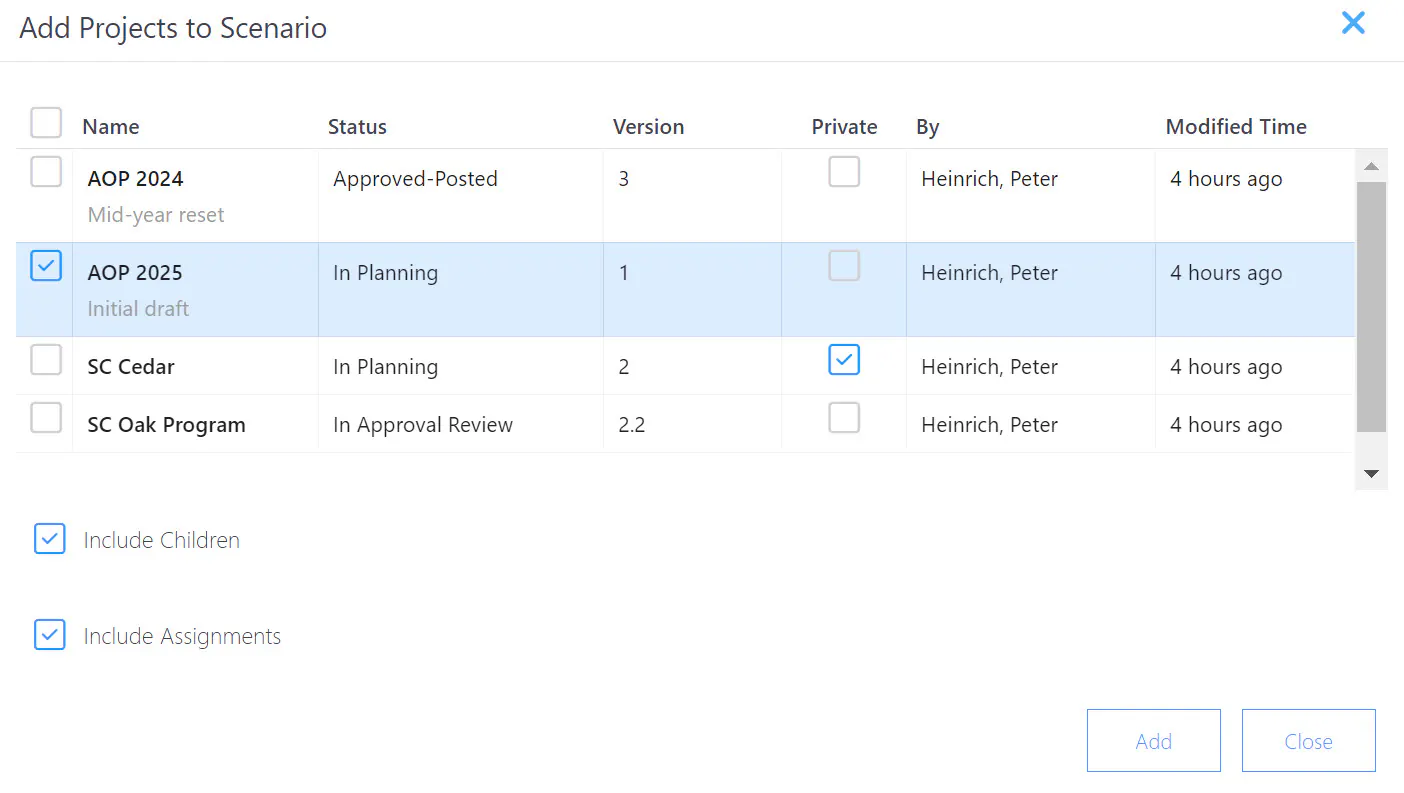
Task: Toggle the Private checkbox for SC Oak Program
Action: click(x=844, y=418)
